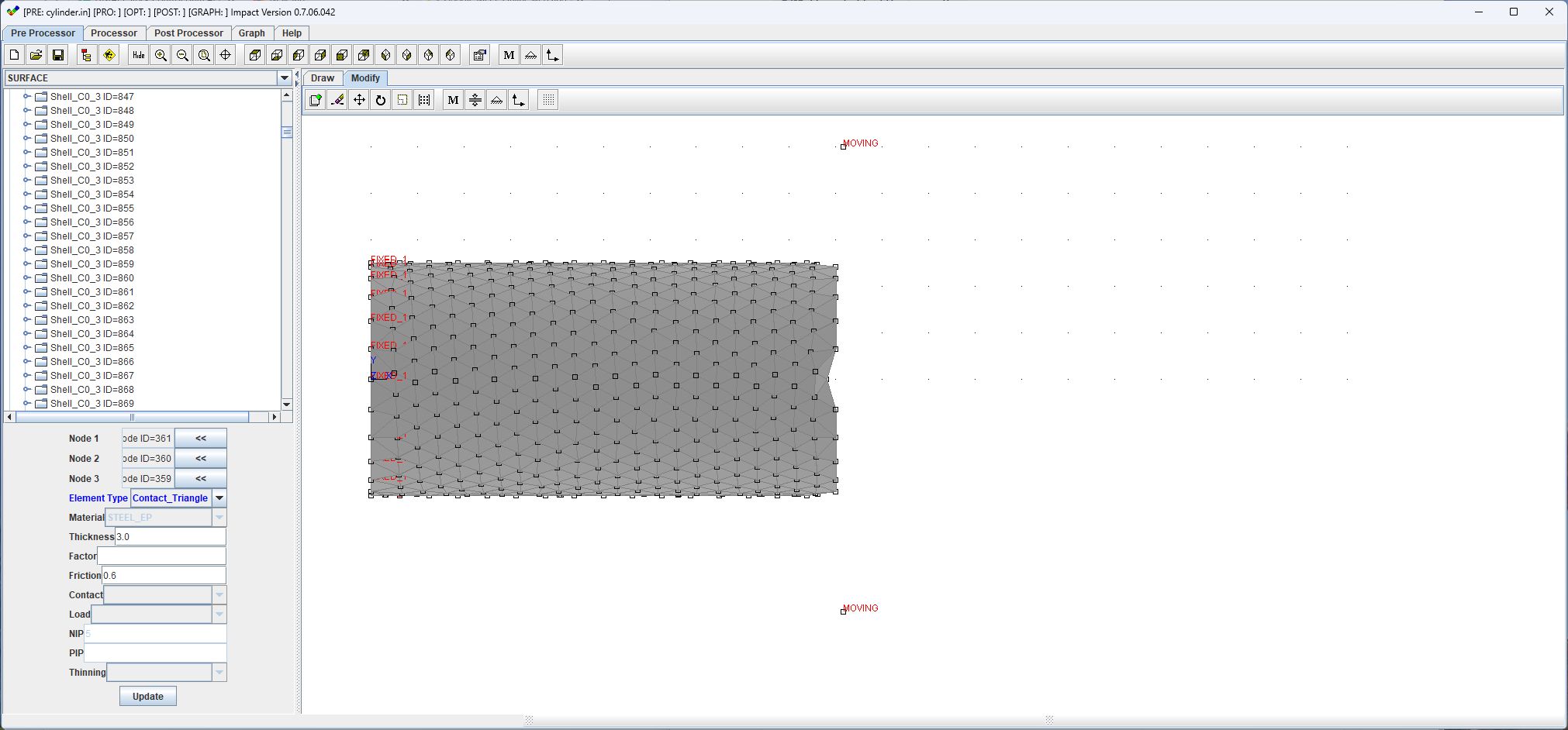Toggle the dotted grid icon in Modify toolbar
The height and width of the screenshot is (730, 1568).
tap(548, 100)
